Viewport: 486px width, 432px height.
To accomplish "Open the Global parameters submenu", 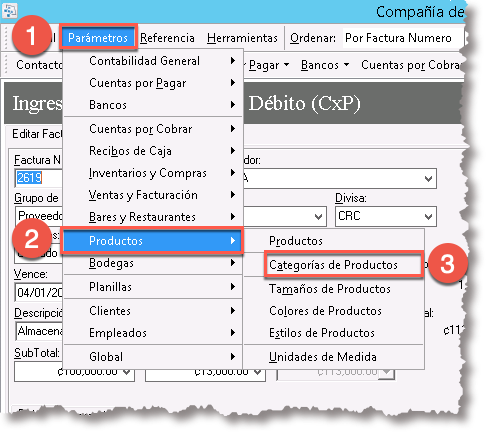I will pos(153,357).
